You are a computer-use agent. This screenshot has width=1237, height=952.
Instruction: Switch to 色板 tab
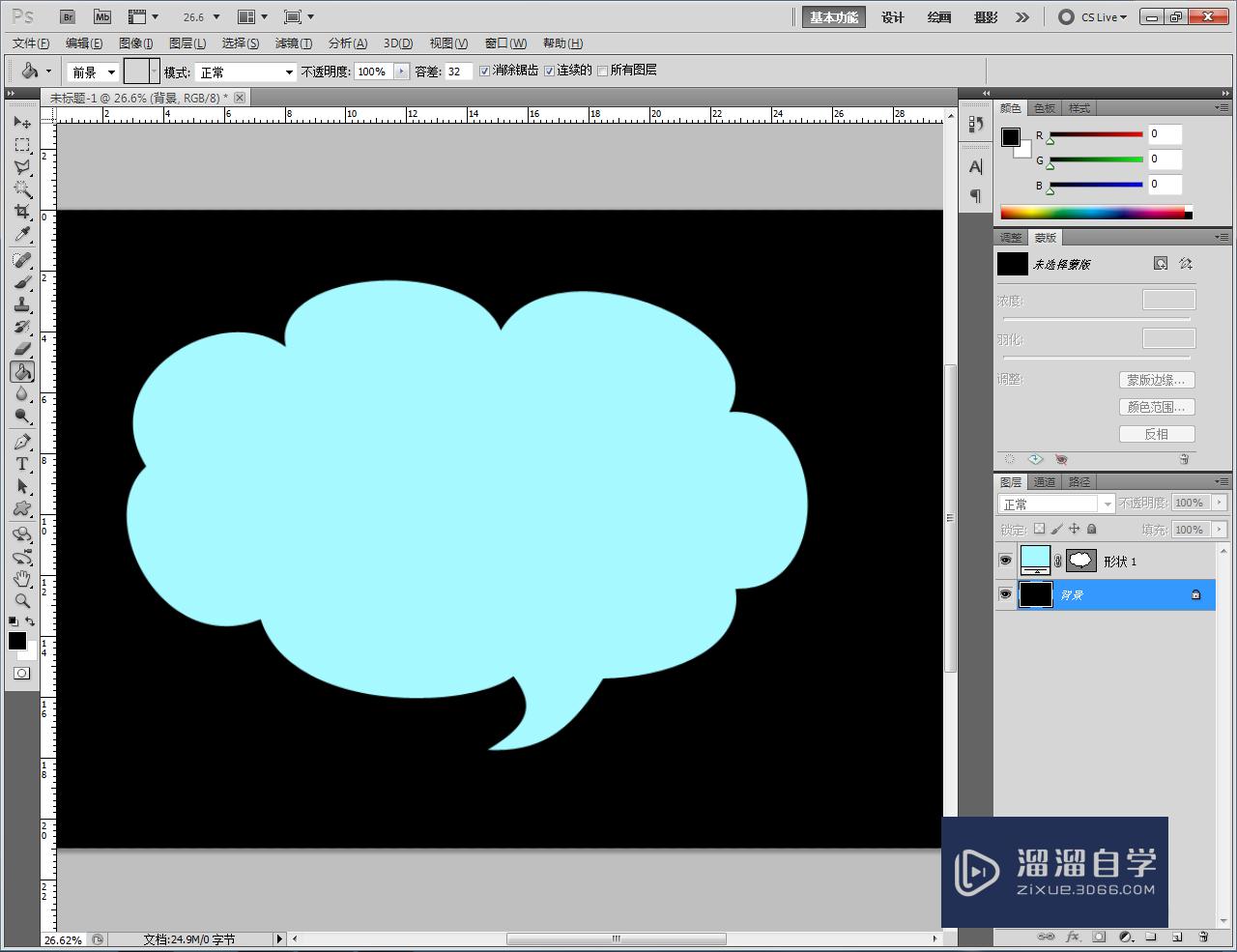click(1045, 107)
